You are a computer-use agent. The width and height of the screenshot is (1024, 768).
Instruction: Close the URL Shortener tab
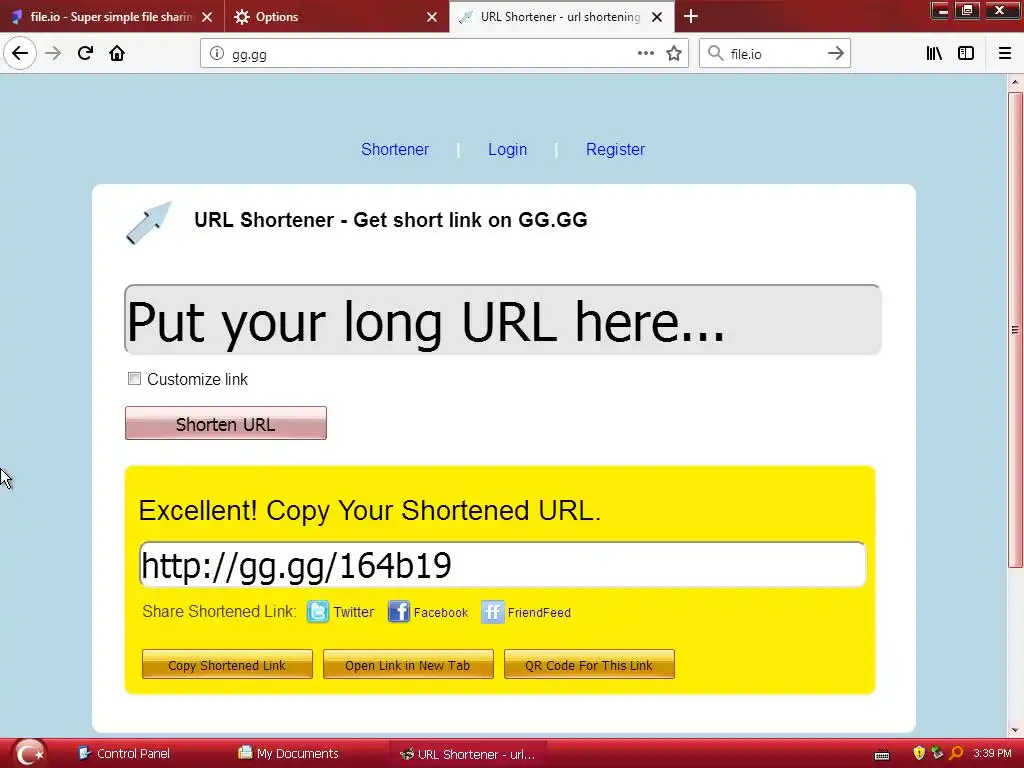(x=657, y=17)
